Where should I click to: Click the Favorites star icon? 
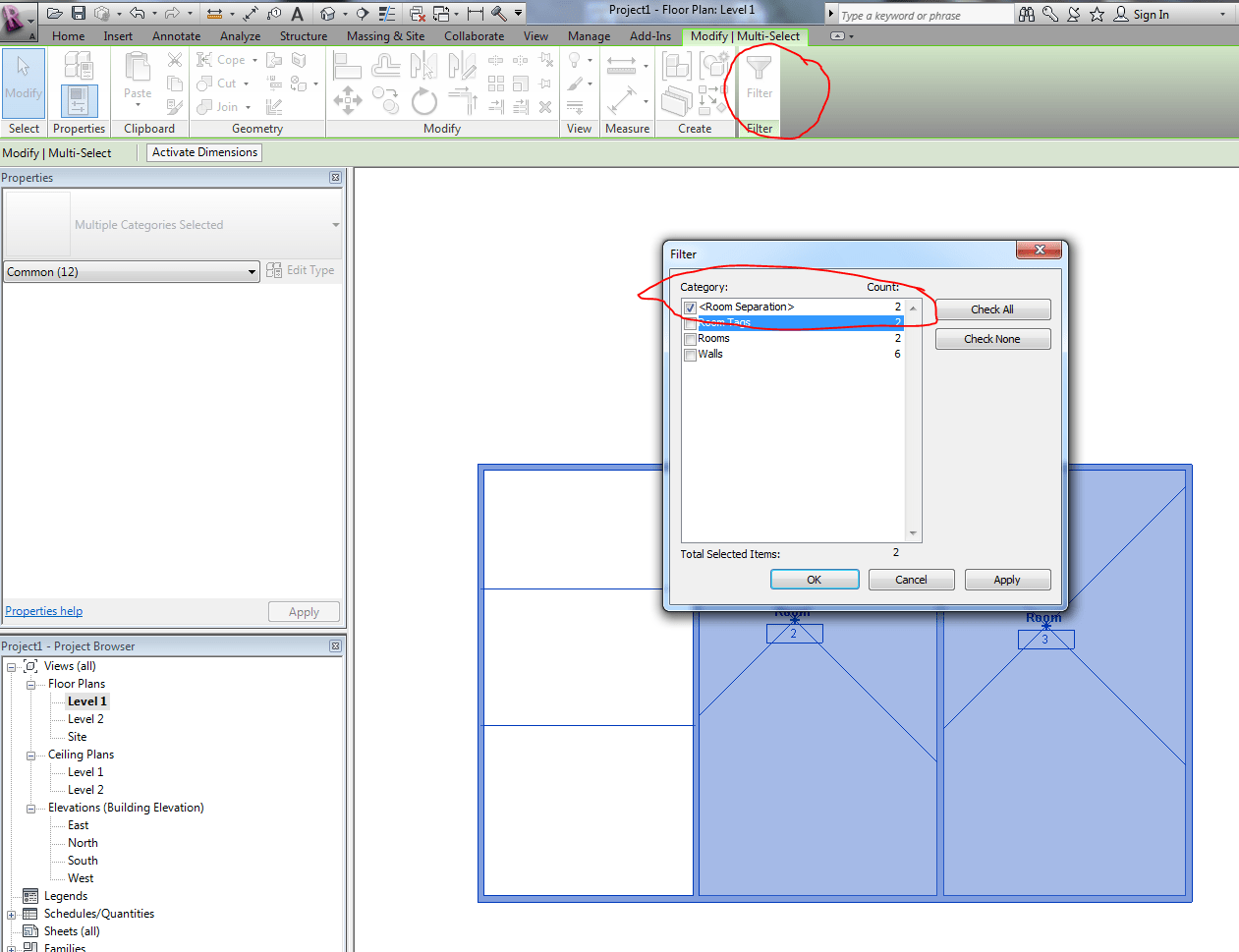point(1097,14)
